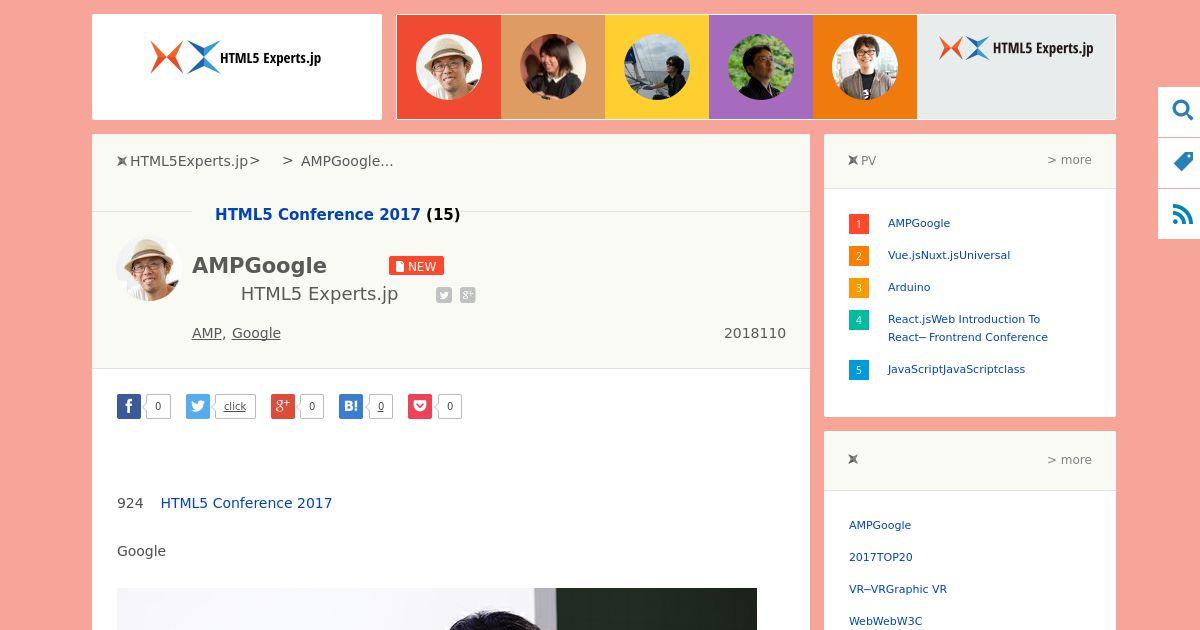The image size is (1200, 630).
Task: Open the Google tag link
Action: point(256,333)
